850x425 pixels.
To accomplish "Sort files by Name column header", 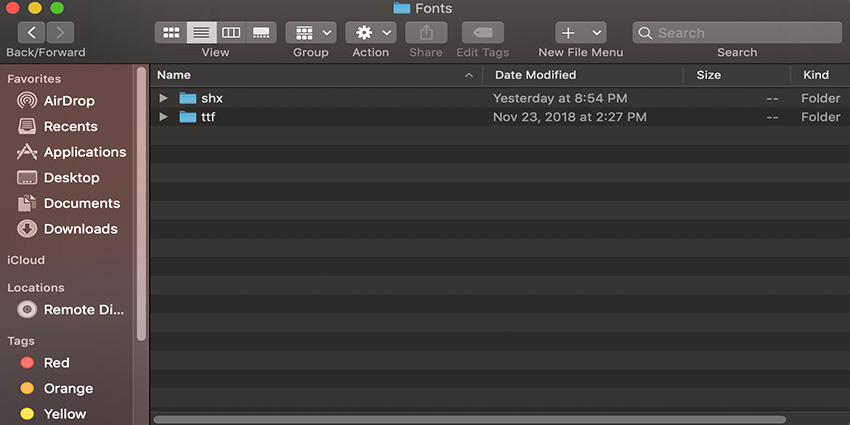I will pyautogui.click(x=174, y=75).
